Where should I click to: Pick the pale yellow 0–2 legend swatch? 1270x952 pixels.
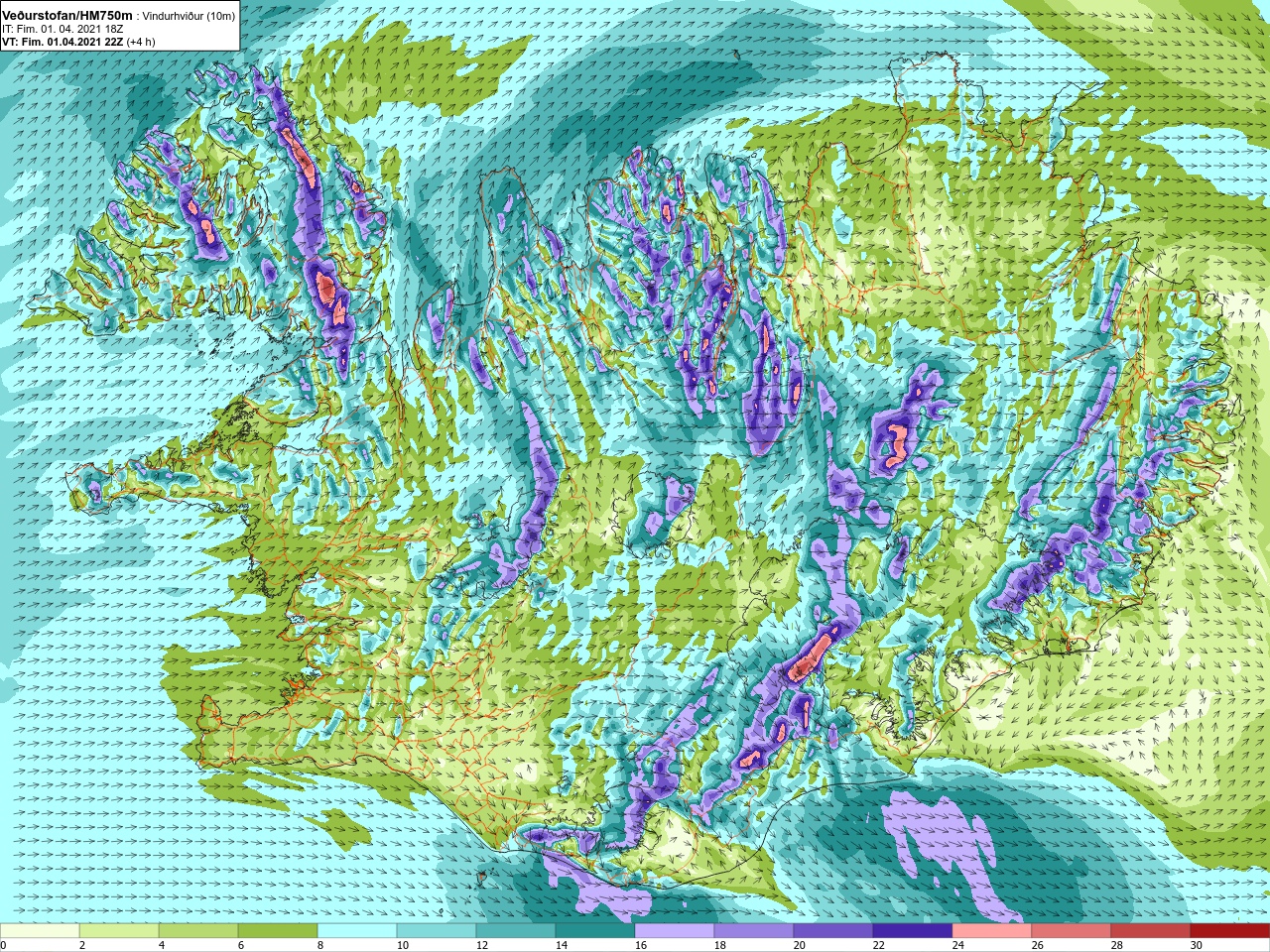[x=40, y=931]
